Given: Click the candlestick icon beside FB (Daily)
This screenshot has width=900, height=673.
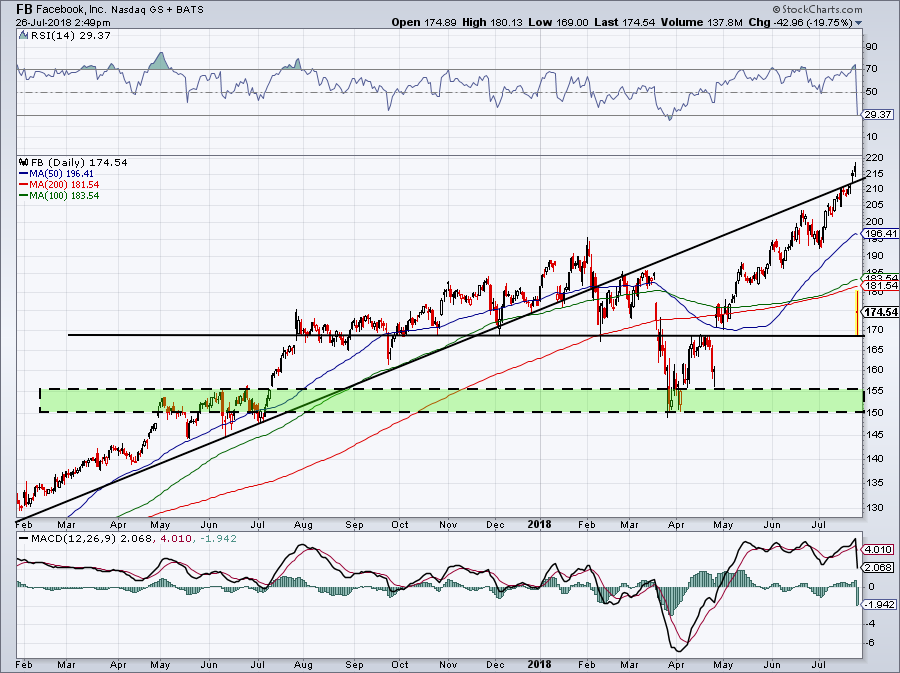Looking at the screenshot, I should [x=23, y=162].
